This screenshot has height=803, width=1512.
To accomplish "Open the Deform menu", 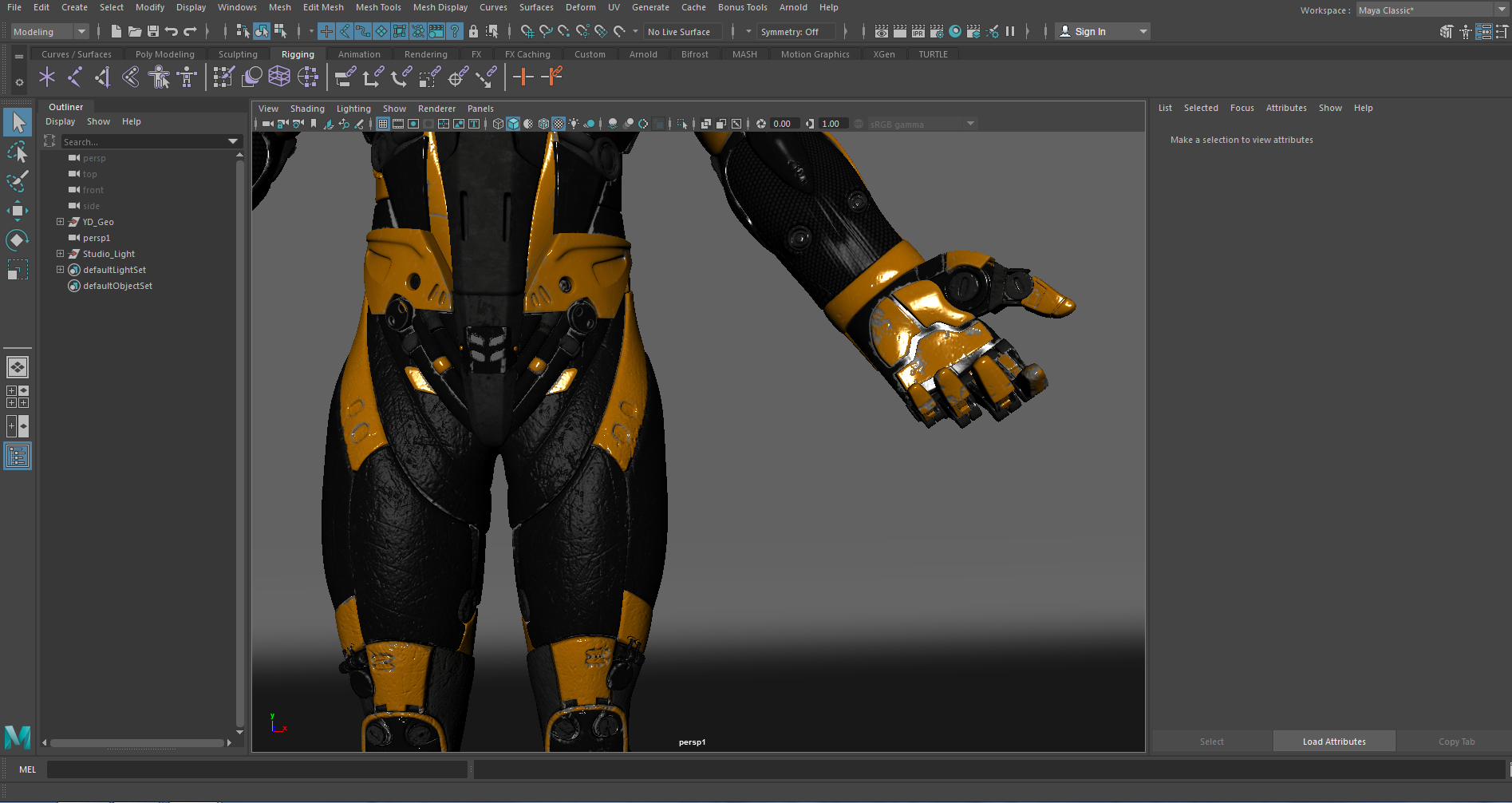I will (580, 7).
